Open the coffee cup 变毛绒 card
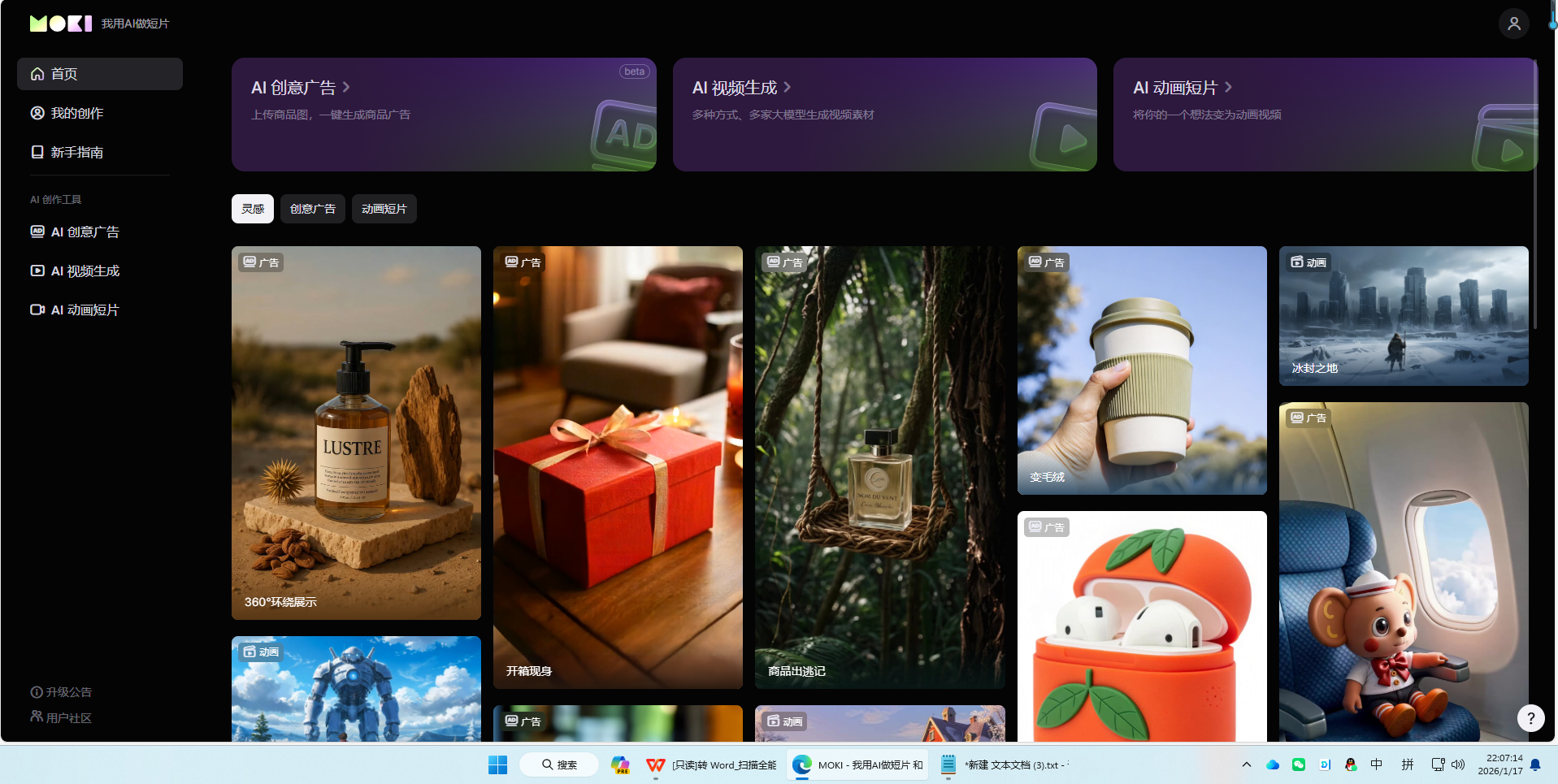 click(x=1142, y=370)
